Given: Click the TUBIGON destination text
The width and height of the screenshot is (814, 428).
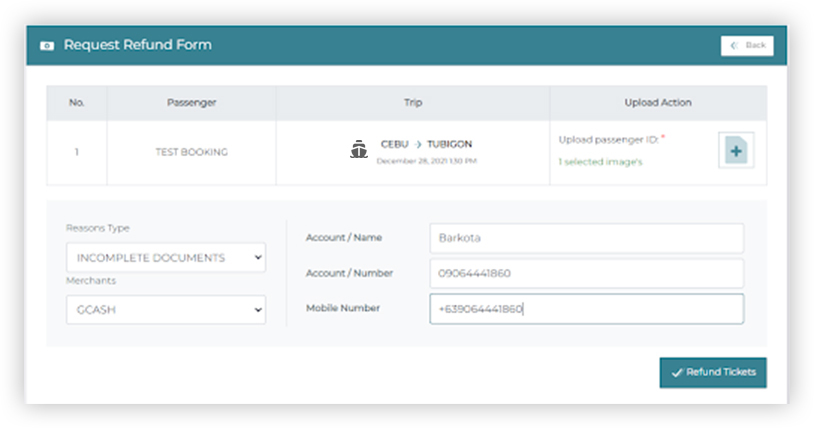Looking at the screenshot, I should coord(450,144).
